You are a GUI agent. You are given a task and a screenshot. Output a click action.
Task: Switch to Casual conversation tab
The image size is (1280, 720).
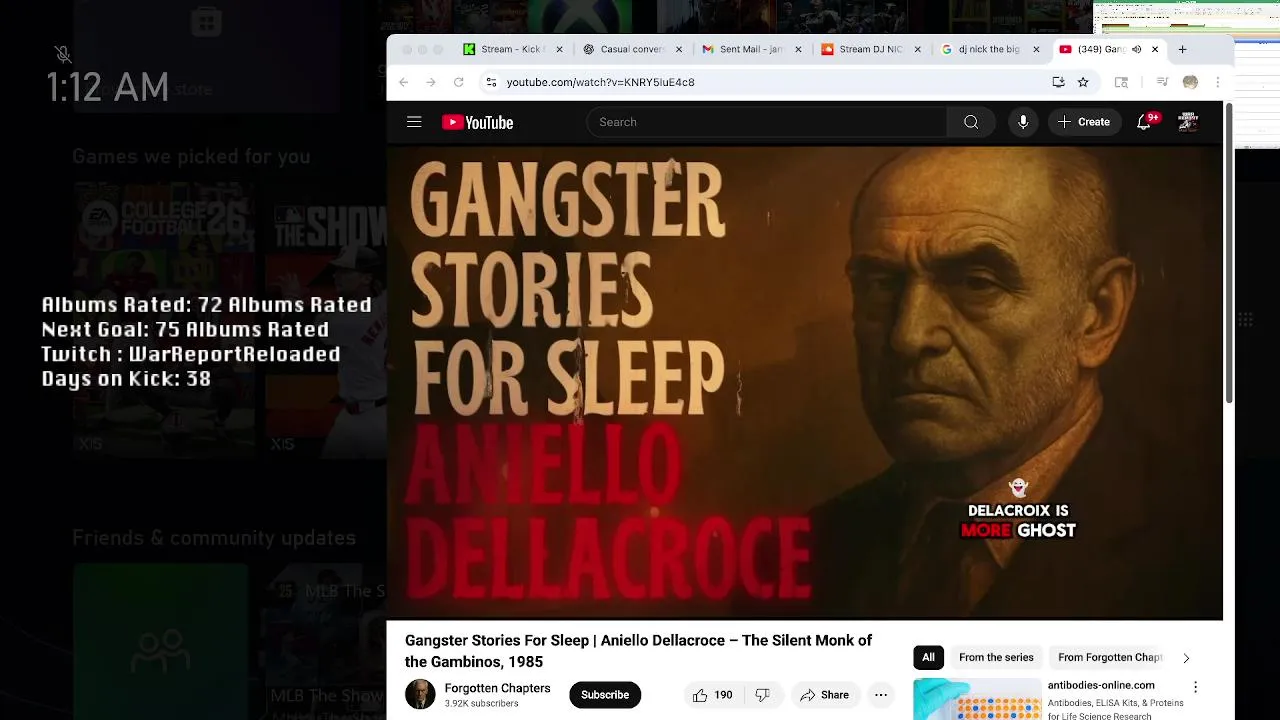(x=632, y=49)
